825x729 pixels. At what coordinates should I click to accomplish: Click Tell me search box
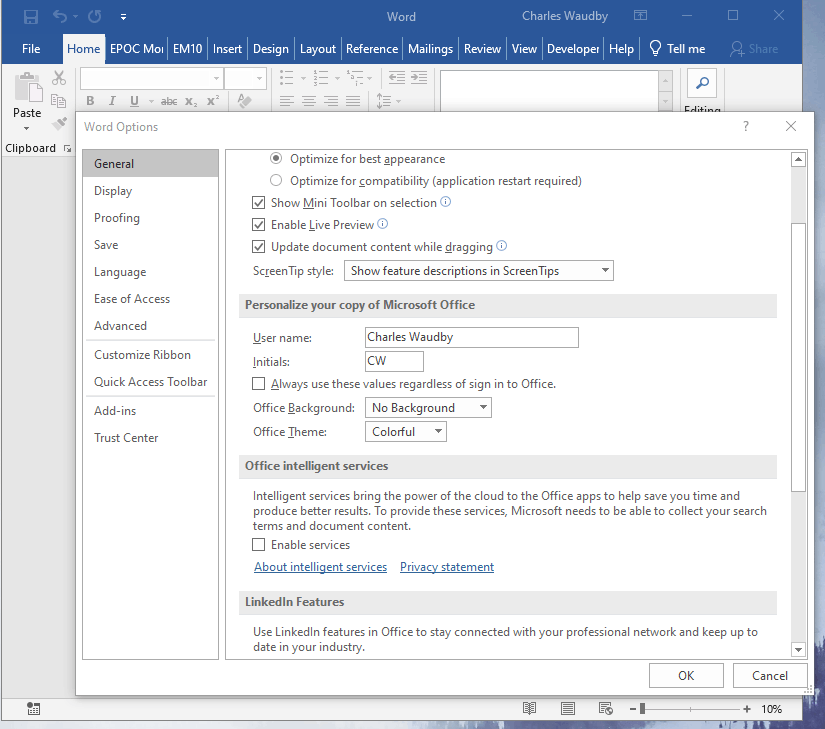678,49
